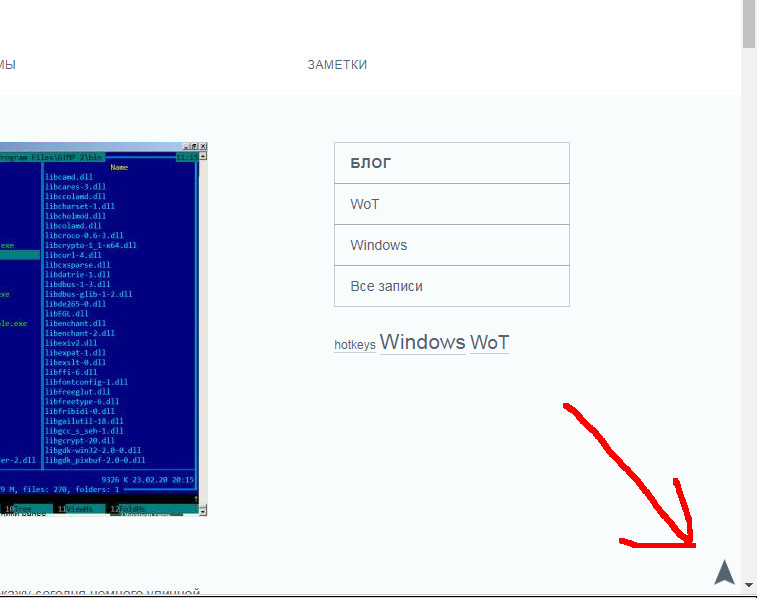Click the page scrollbar down arrow
The image size is (757, 598).
point(749,585)
